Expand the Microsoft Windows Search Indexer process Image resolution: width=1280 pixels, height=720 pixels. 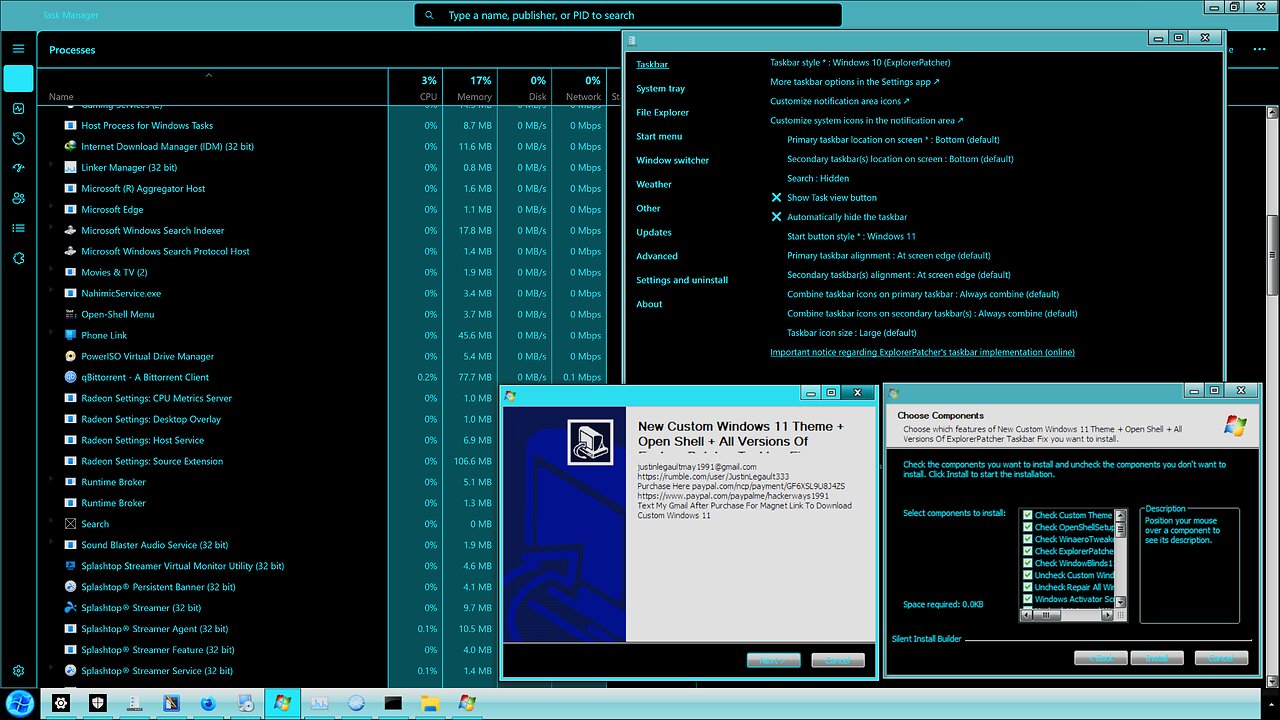point(52,229)
